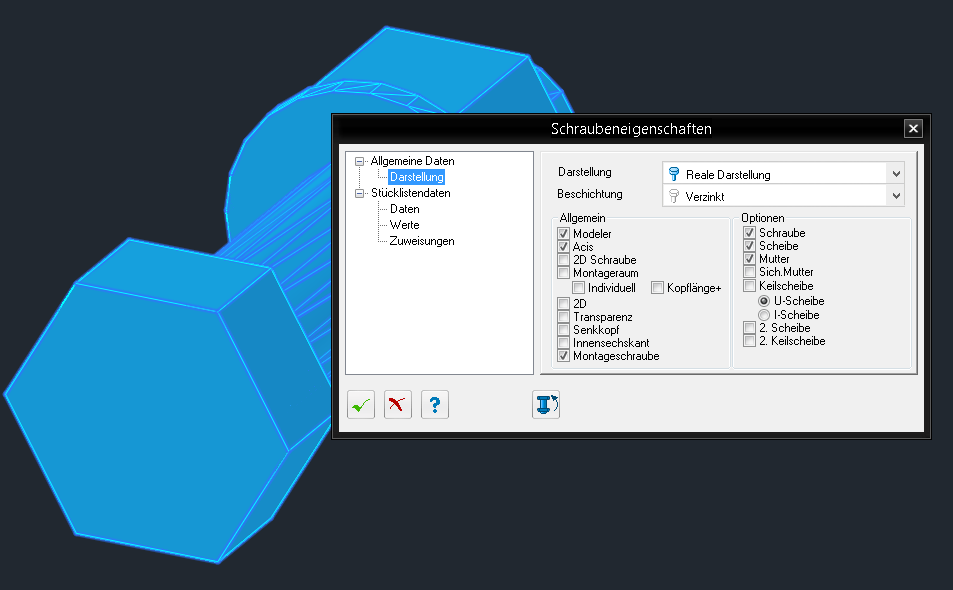This screenshot has width=953, height=590.
Task: Uncheck the Mutter option
Action: (x=749, y=259)
